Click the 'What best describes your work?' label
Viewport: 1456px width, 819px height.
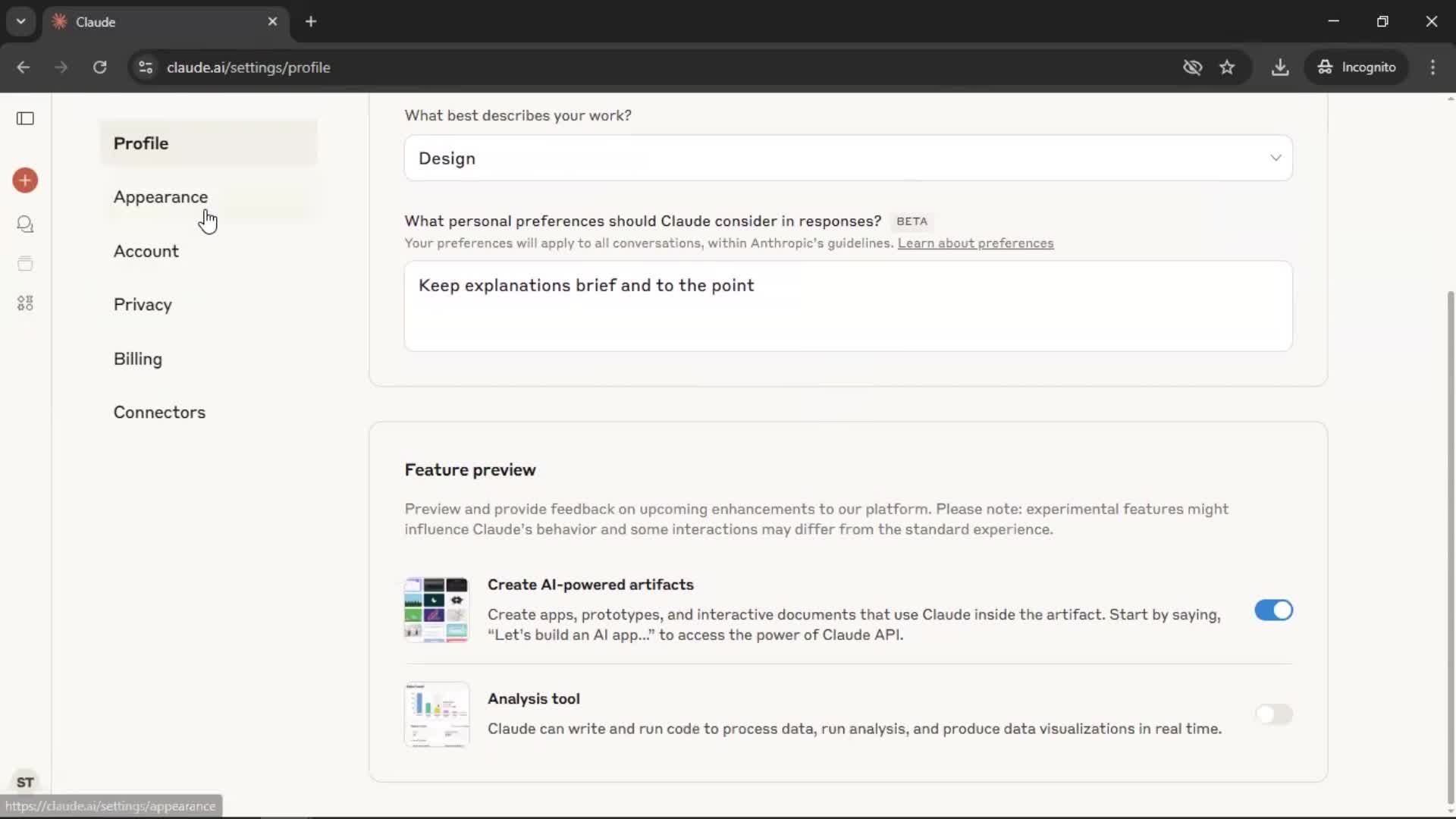(518, 115)
